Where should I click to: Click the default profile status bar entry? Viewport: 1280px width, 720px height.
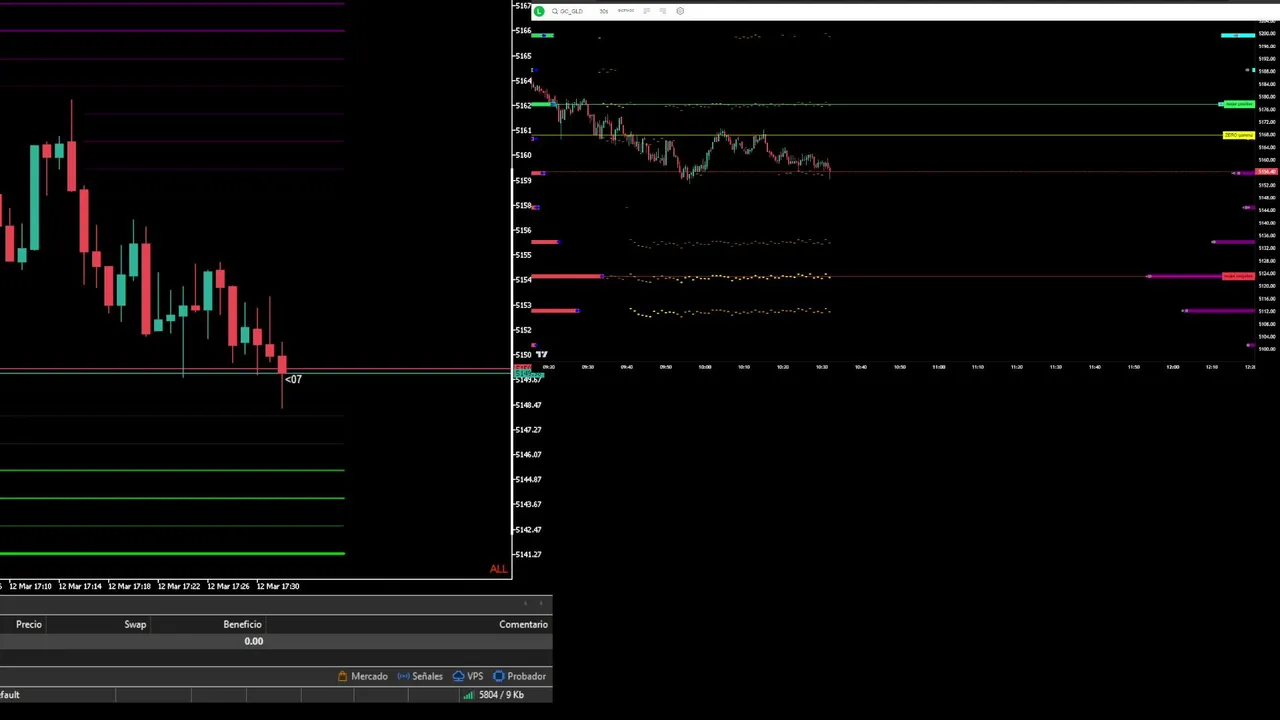pos(10,694)
